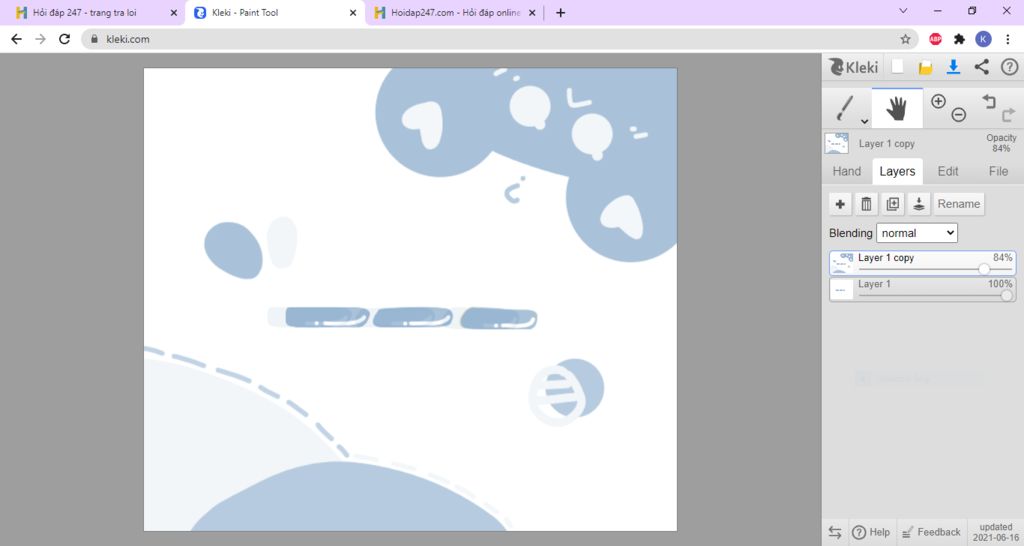Click the Rename layer button
The height and width of the screenshot is (546, 1024).
959,204
